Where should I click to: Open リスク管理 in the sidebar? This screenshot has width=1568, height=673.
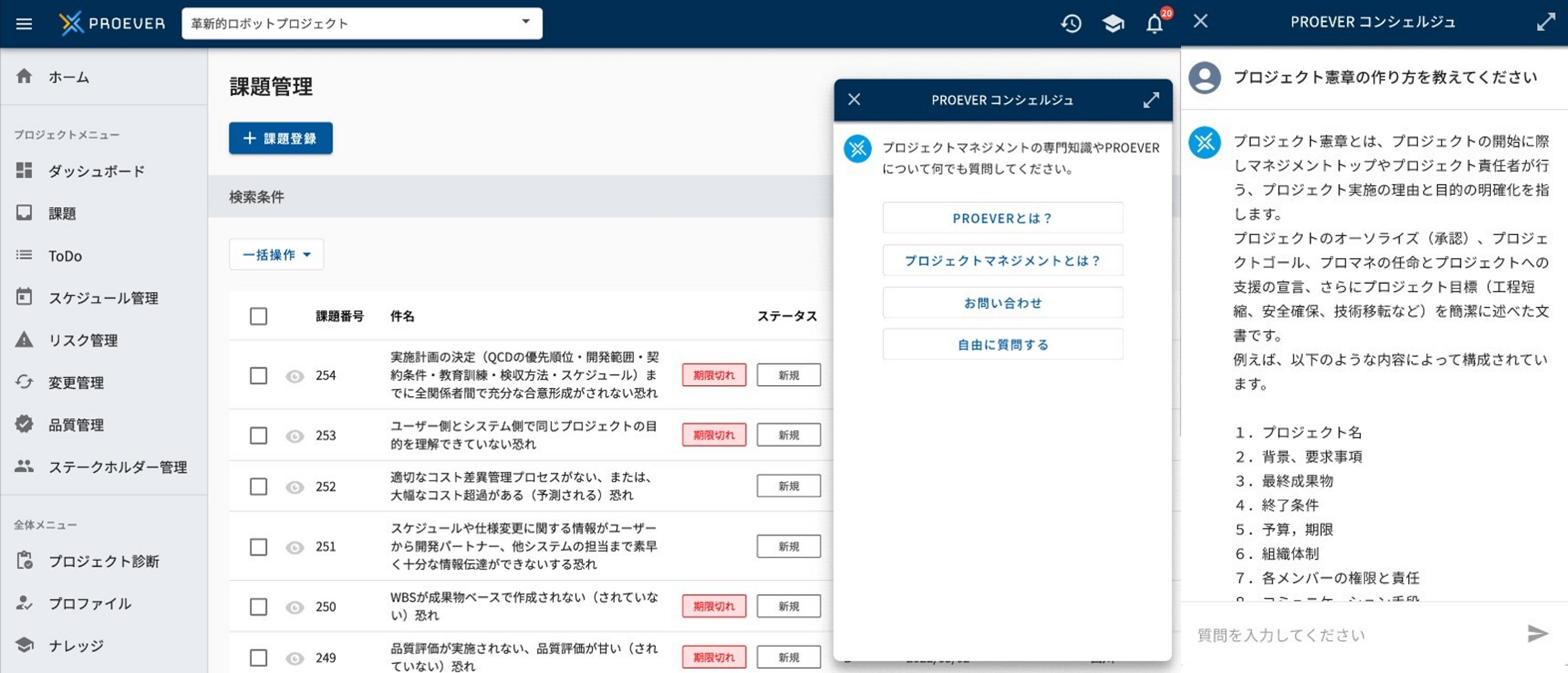click(83, 340)
